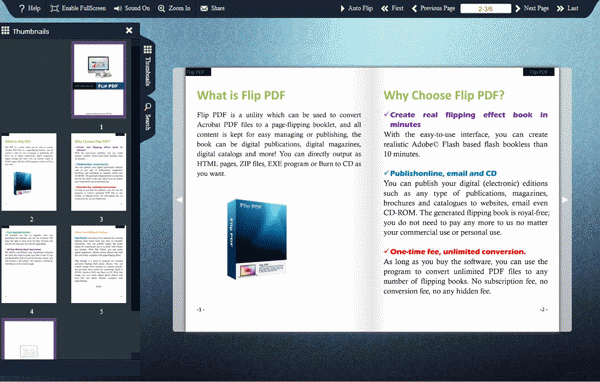Image resolution: width=600 pixels, height=382 pixels.
Task: Open the Share option
Action: (212, 8)
